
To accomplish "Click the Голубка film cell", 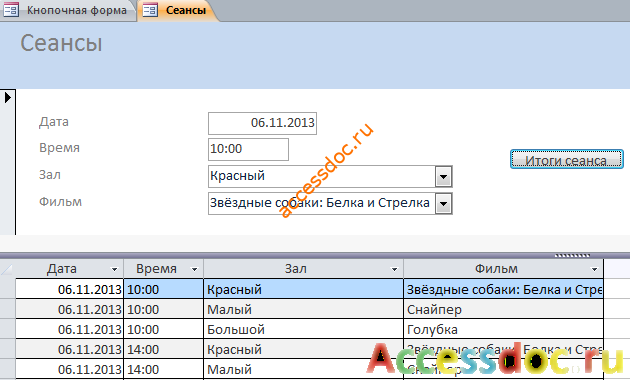I will point(503,329).
